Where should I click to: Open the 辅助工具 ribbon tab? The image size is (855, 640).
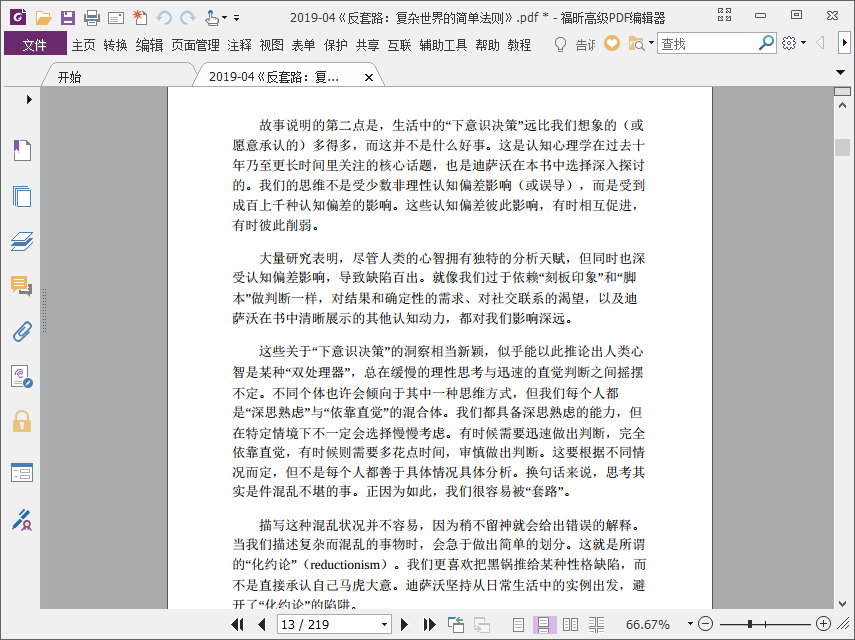443,45
